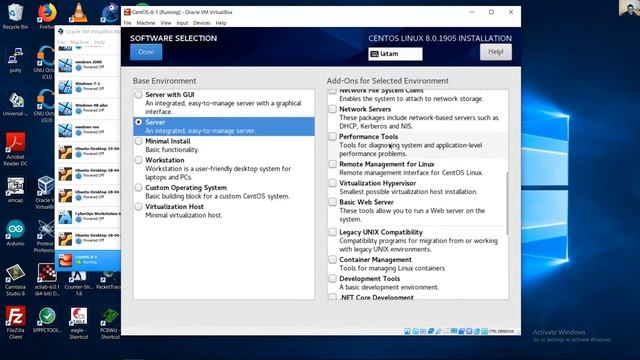Image resolution: width=640 pixels, height=360 pixels.
Task: Click the latam keyboard layout field
Action: [x=395, y=54]
